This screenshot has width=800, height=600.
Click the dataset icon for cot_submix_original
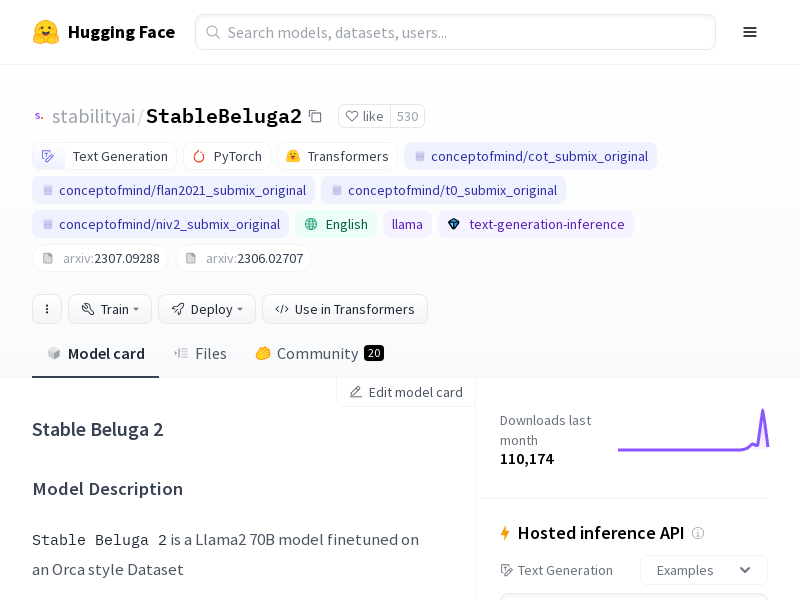[419, 156]
